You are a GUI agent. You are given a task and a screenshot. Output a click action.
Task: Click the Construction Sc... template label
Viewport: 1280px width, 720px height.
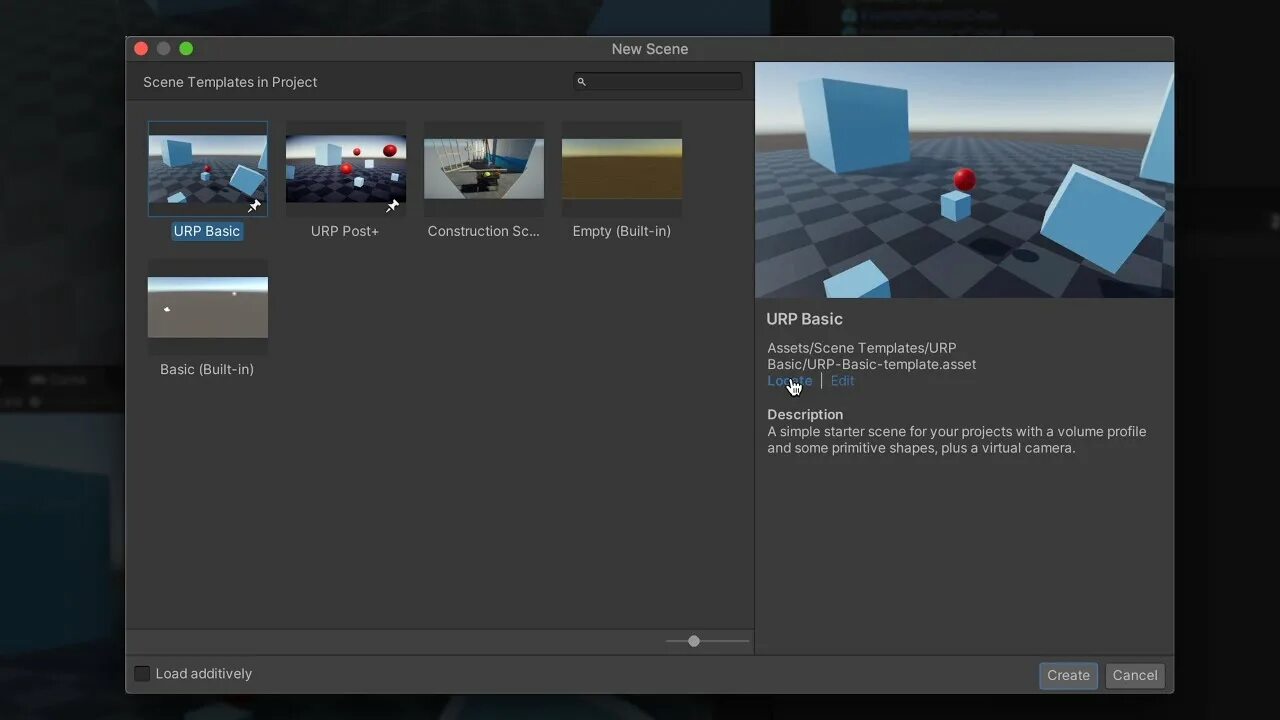point(484,231)
